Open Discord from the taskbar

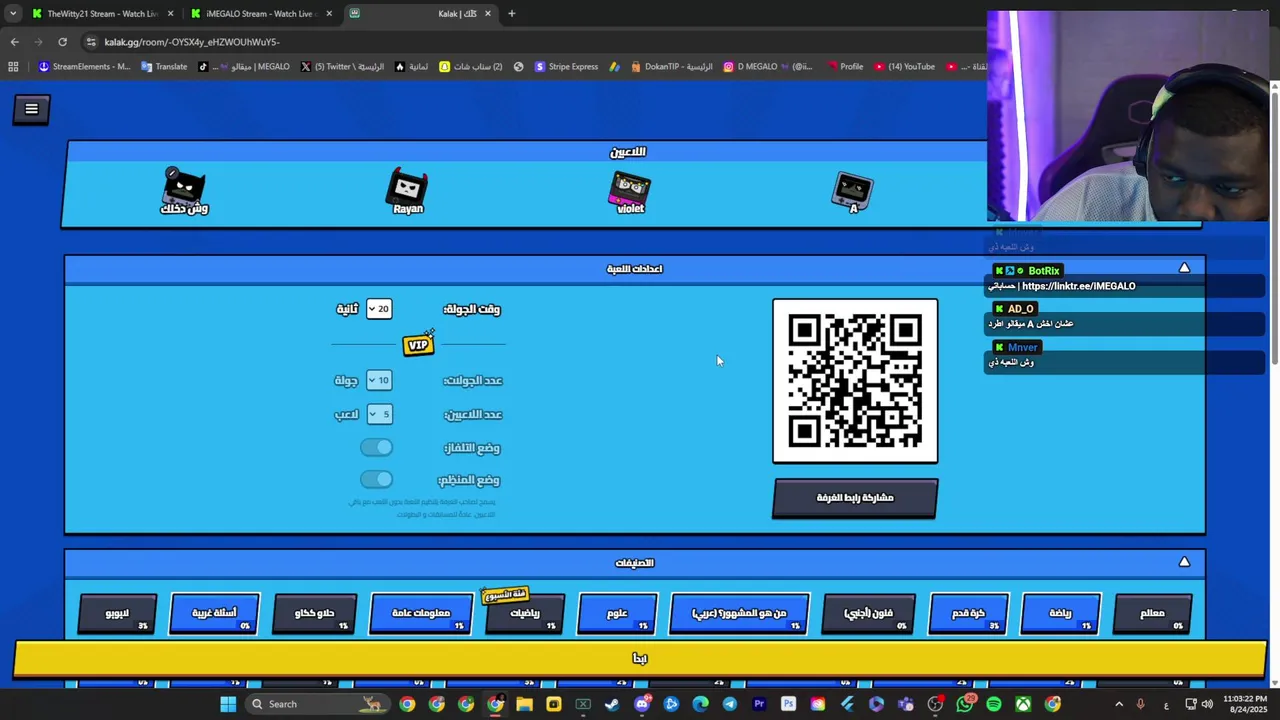[642, 704]
